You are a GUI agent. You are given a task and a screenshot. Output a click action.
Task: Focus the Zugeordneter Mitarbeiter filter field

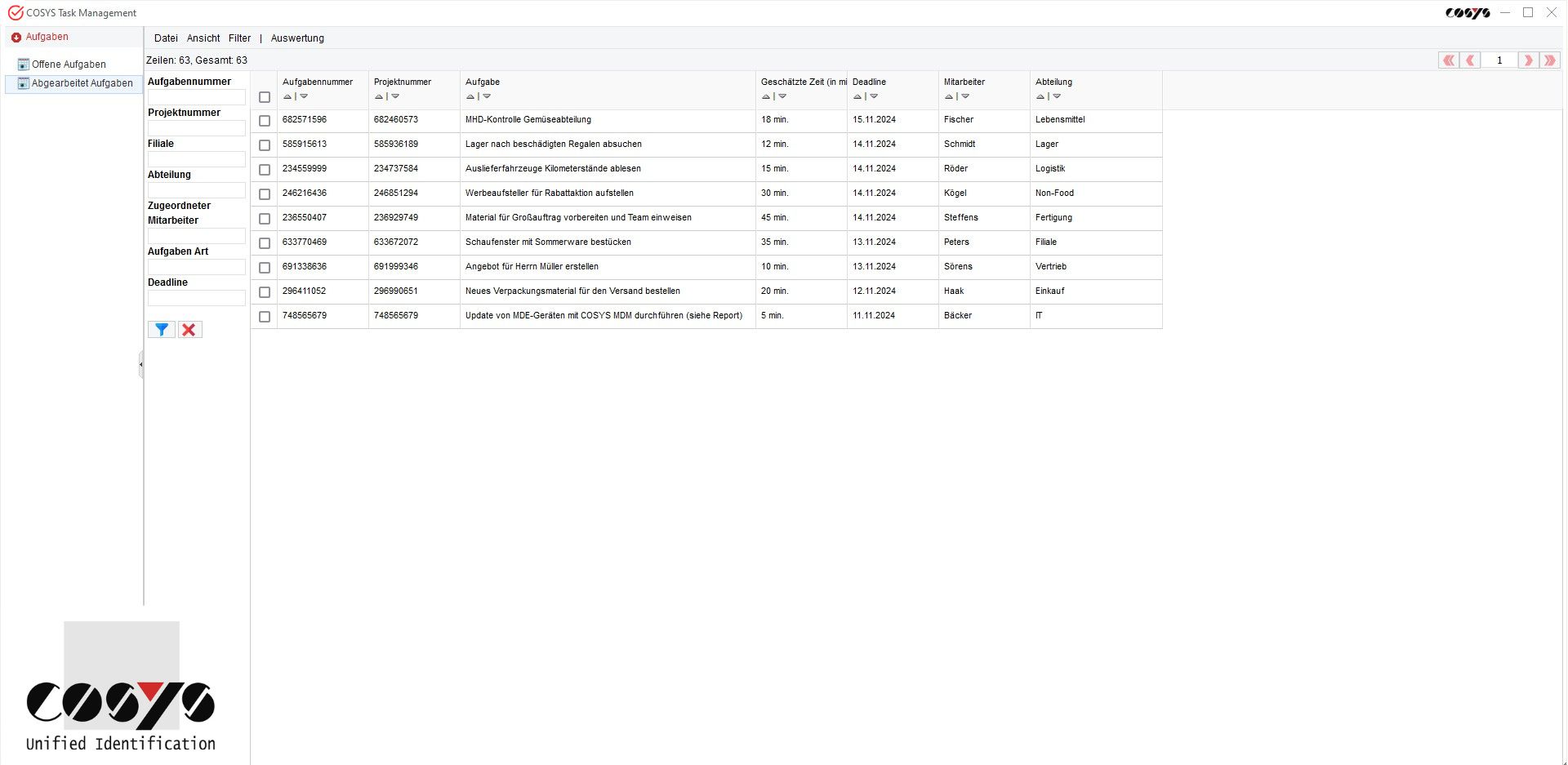[196, 236]
